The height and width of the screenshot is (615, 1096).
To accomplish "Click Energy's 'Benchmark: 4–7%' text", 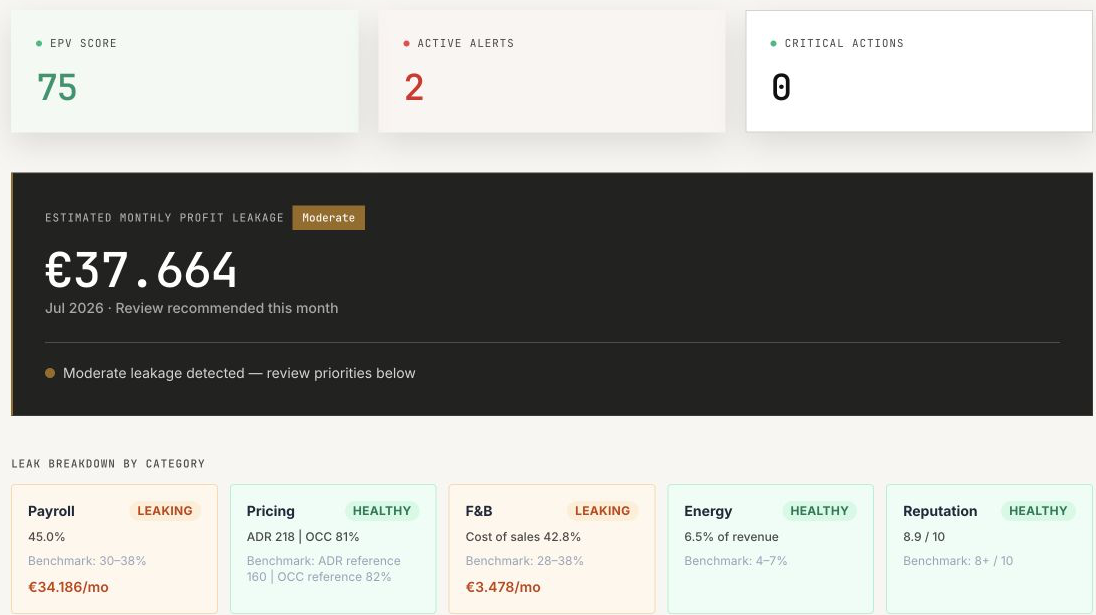I will pyautogui.click(x=735, y=560).
